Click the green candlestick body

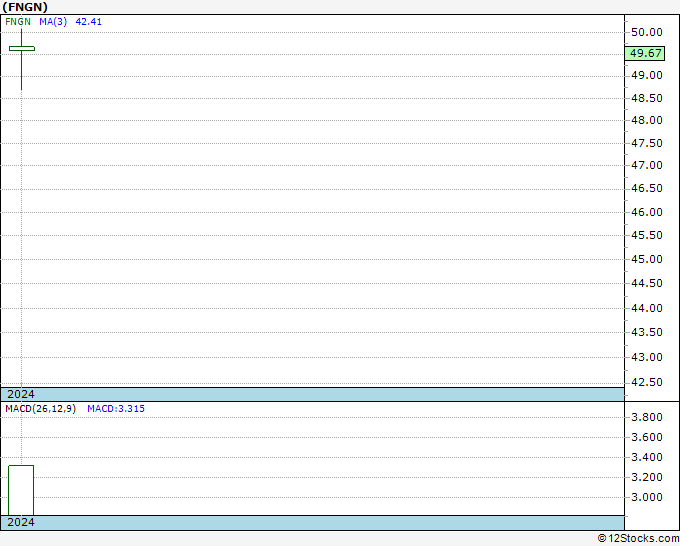click(22, 49)
